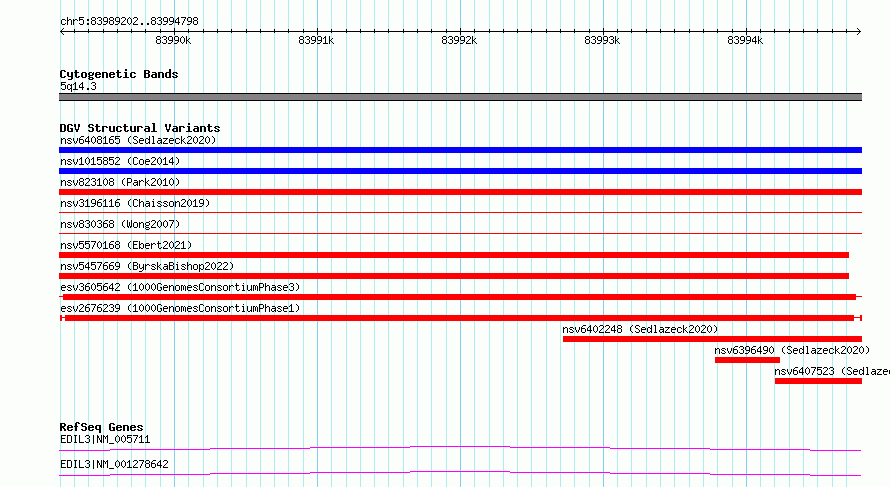
Task: Click the chr5:83989202..83994798 coordinate label
Action: point(129,21)
